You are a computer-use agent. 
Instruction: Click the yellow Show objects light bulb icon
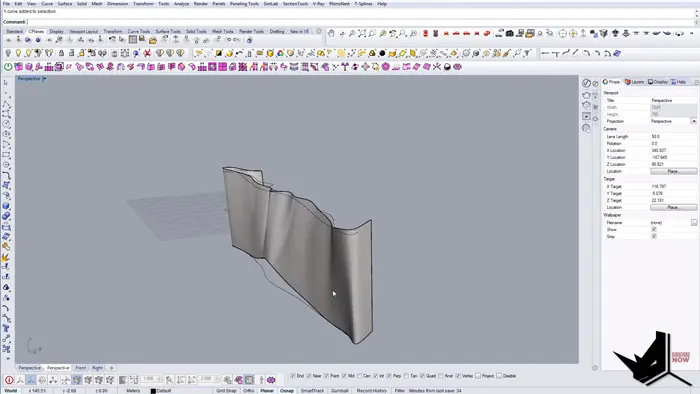(18, 53)
